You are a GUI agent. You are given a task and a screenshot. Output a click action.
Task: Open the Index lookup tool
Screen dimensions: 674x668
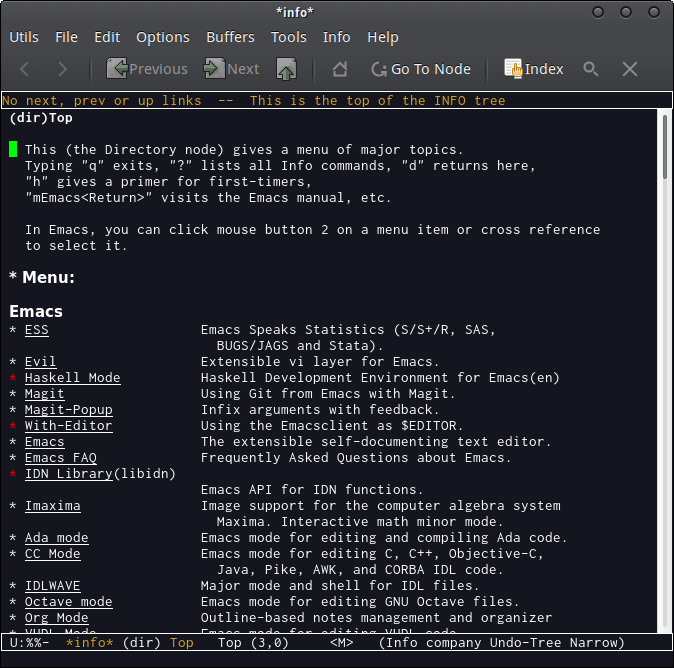coord(533,69)
